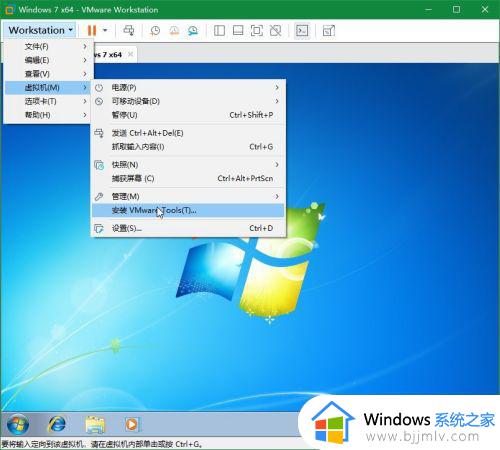Expand the 电源(P) submenu

click(188, 87)
